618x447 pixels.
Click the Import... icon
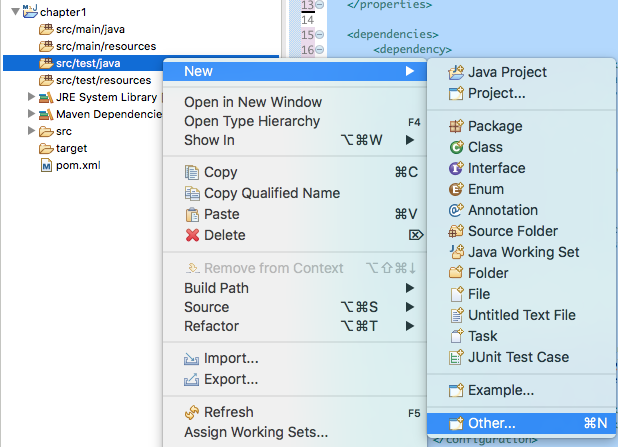tap(192, 359)
